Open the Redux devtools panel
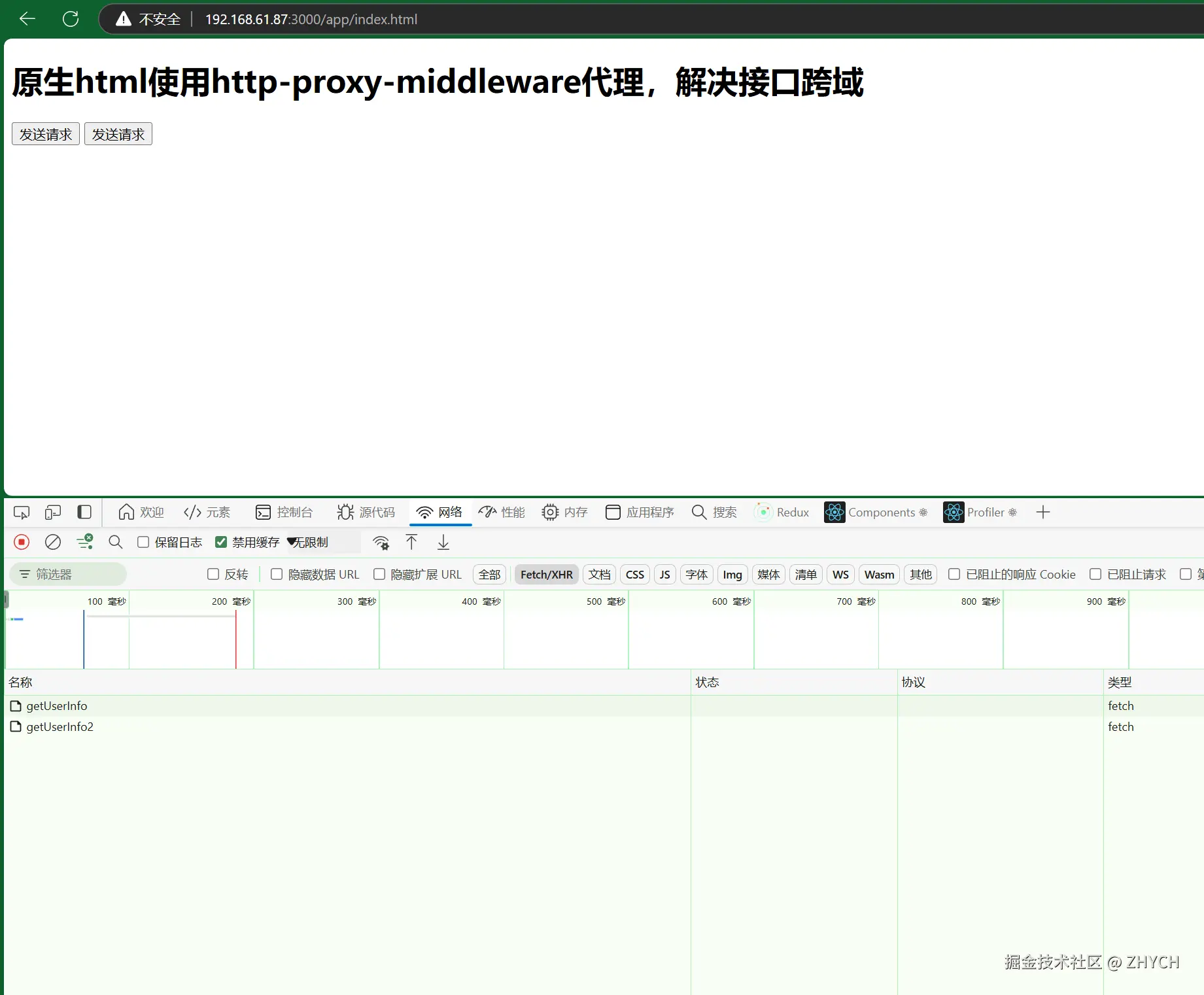The height and width of the screenshot is (995, 1204). (782, 512)
